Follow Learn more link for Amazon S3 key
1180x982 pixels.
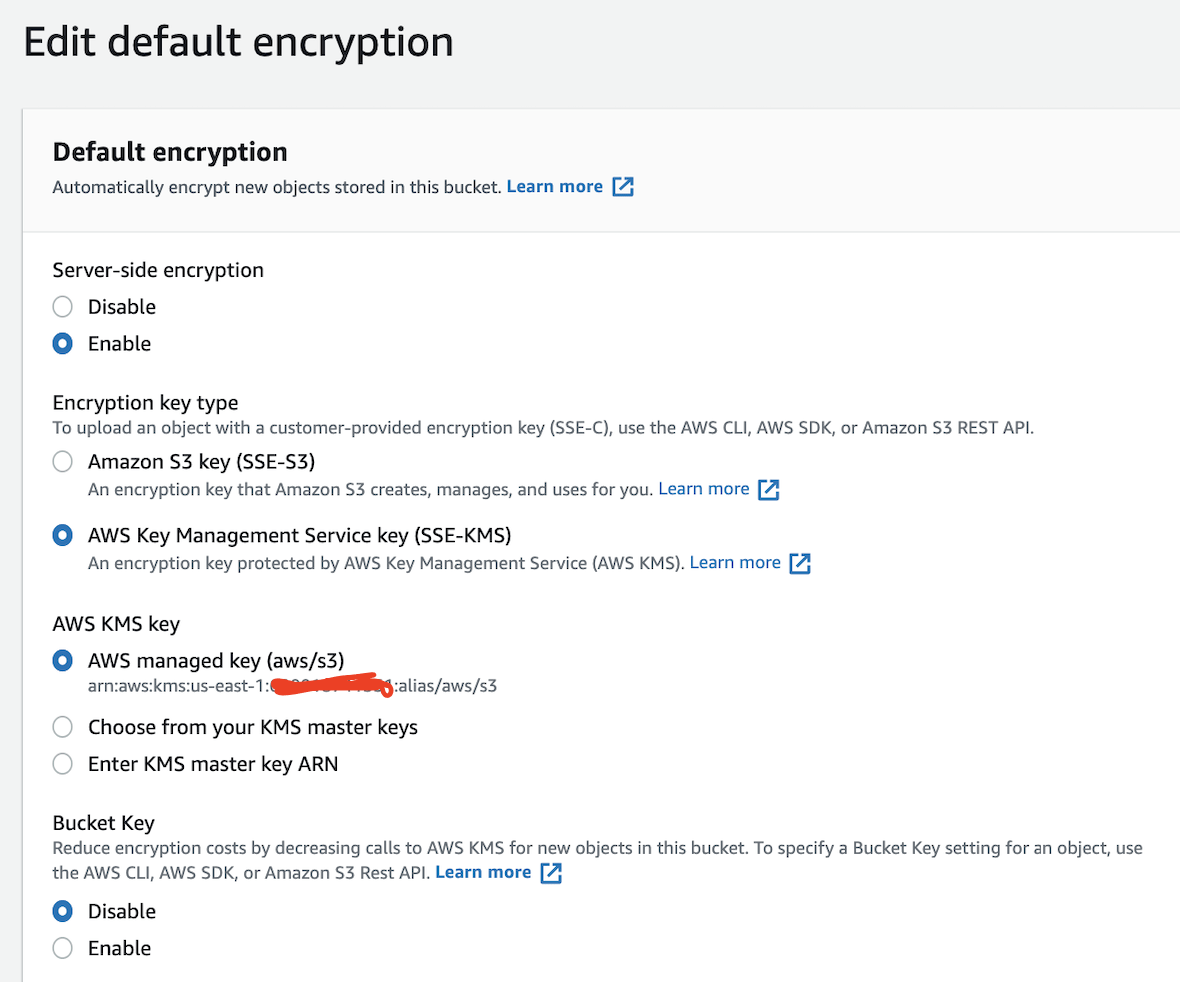point(703,489)
